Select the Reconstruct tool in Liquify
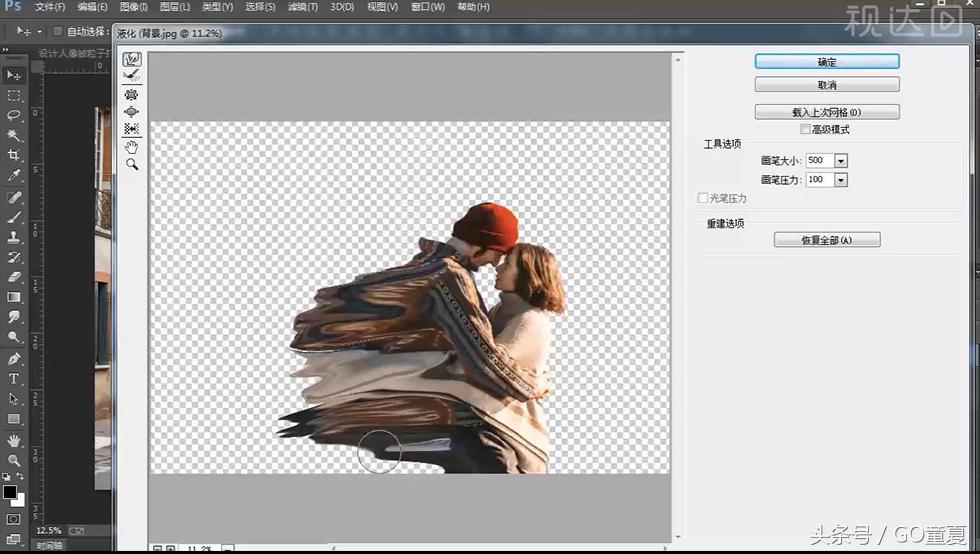 click(x=132, y=77)
